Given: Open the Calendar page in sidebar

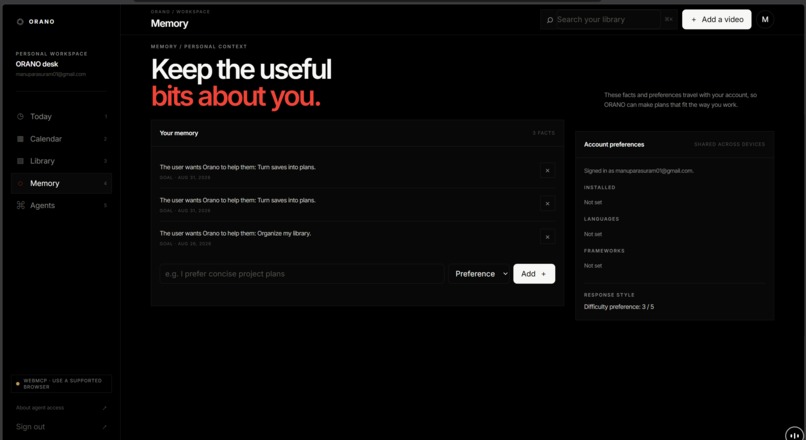Looking at the screenshot, I should coord(61,139).
